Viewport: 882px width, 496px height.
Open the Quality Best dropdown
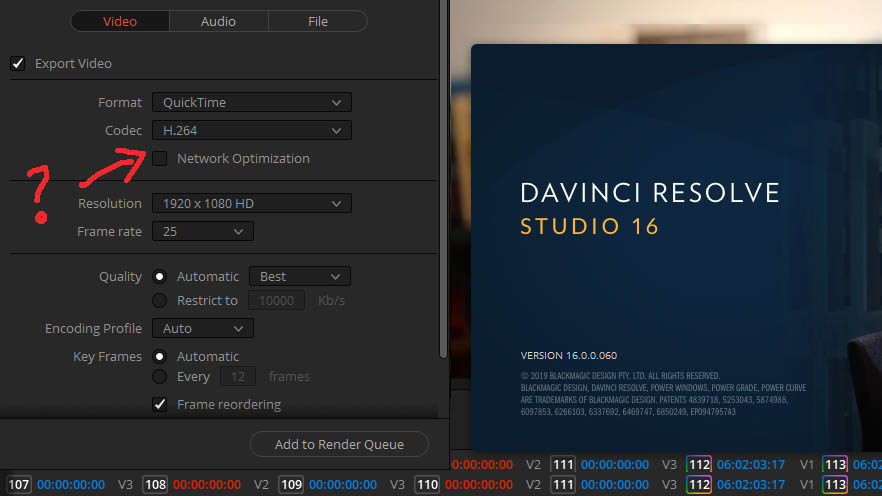click(300, 277)
